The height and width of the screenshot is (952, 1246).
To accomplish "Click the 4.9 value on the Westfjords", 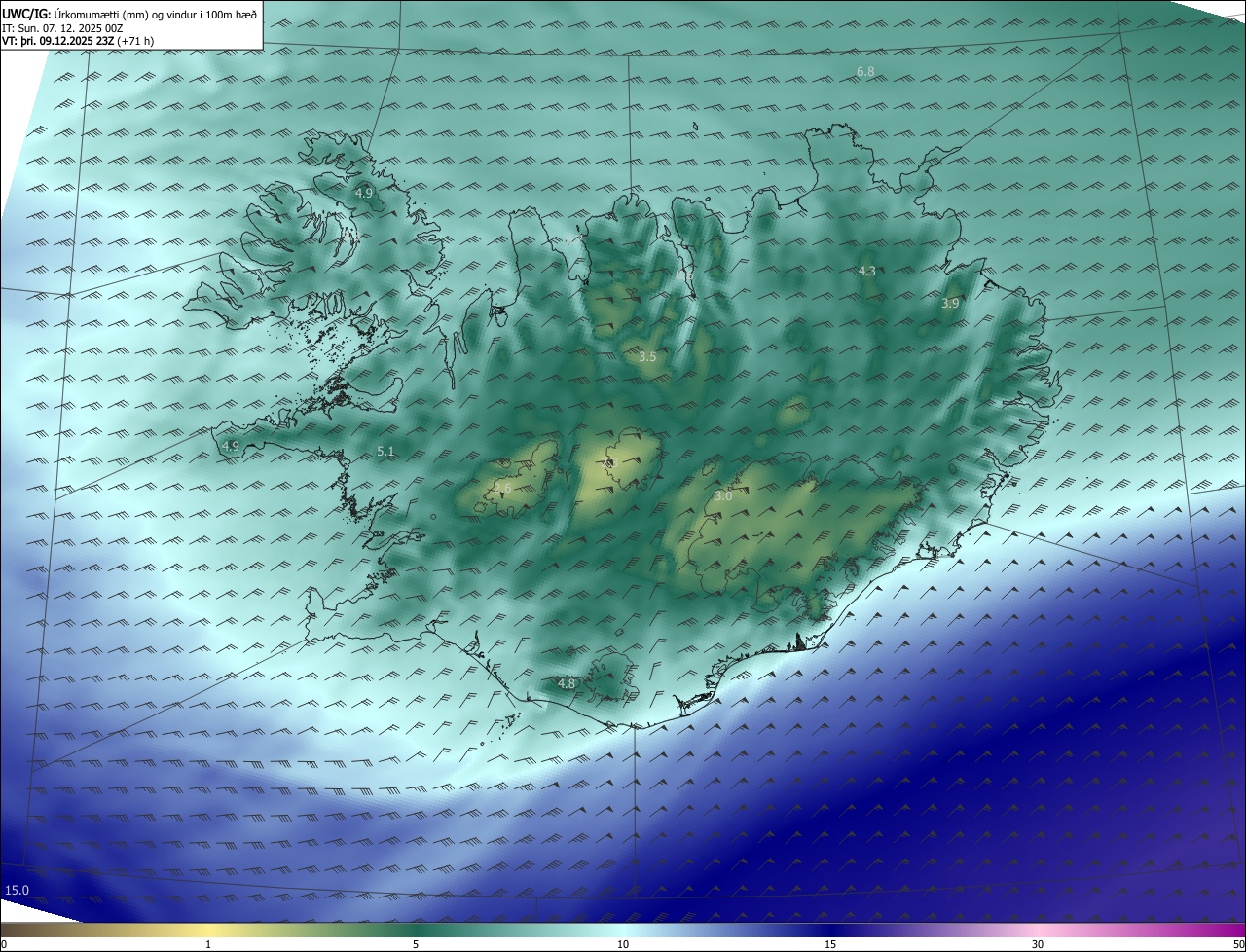I will point(363,194).
